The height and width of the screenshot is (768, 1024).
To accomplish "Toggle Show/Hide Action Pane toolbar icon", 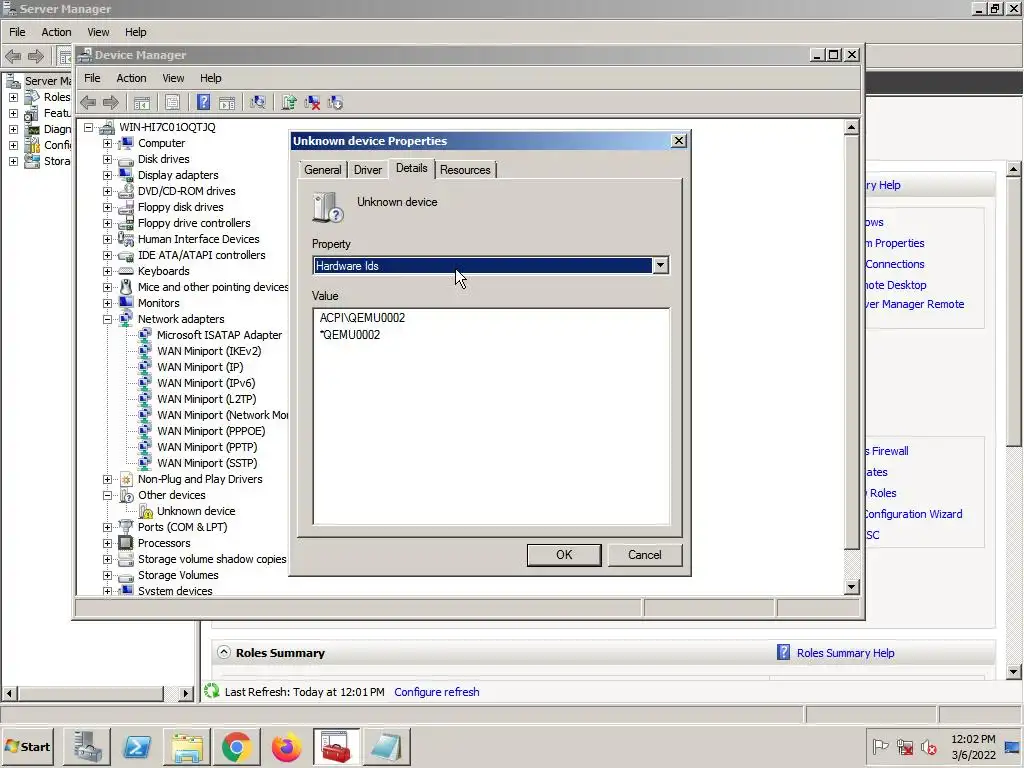I will click(x=227, y=103).
